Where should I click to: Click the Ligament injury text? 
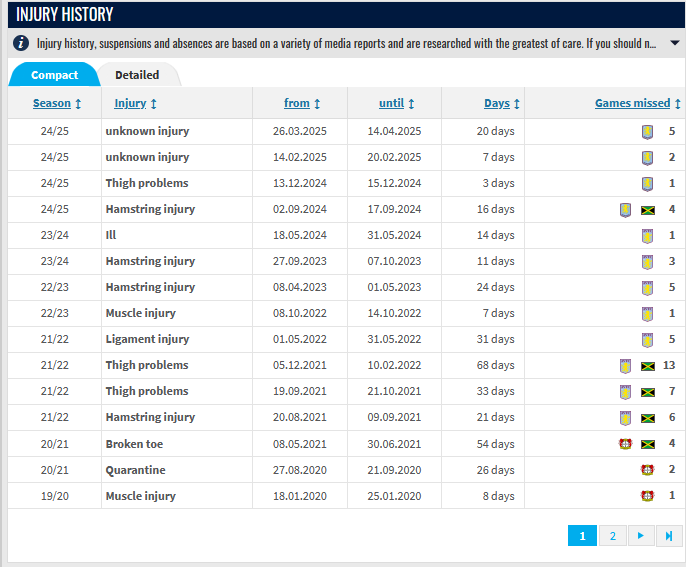tap(147, 340)
